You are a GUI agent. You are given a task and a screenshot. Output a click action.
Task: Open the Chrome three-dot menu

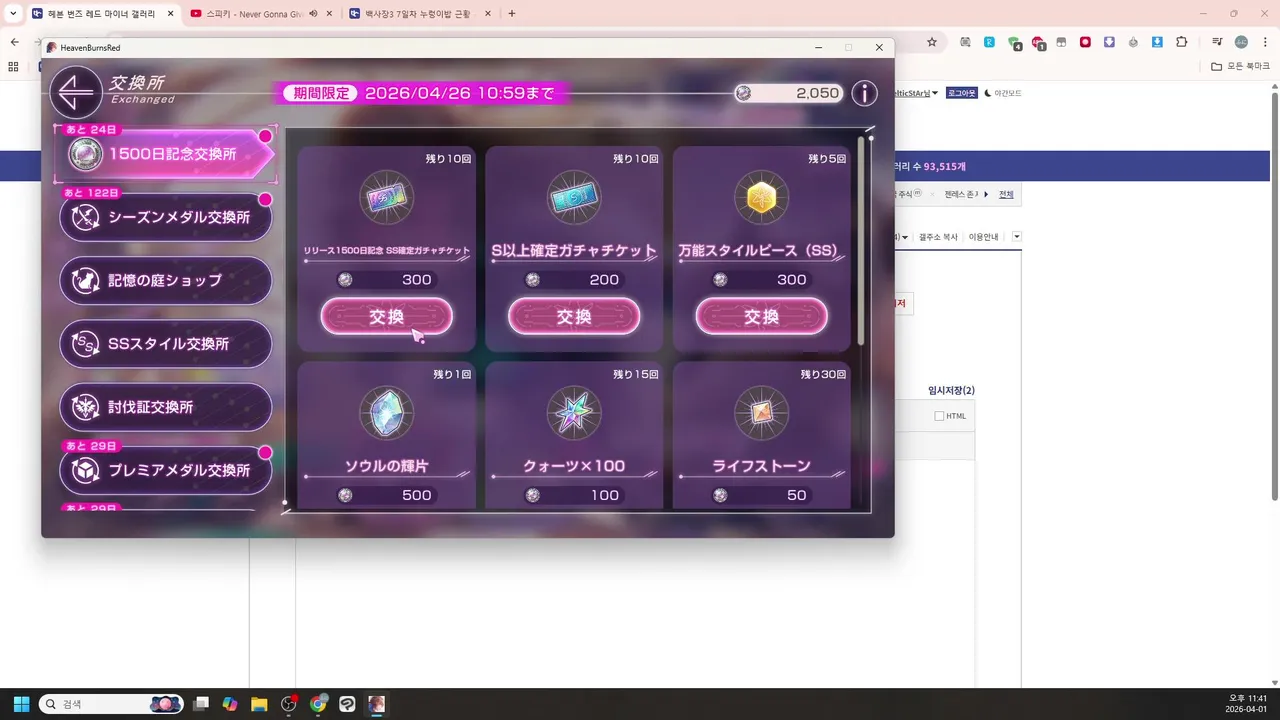(x=1264, y=42)
